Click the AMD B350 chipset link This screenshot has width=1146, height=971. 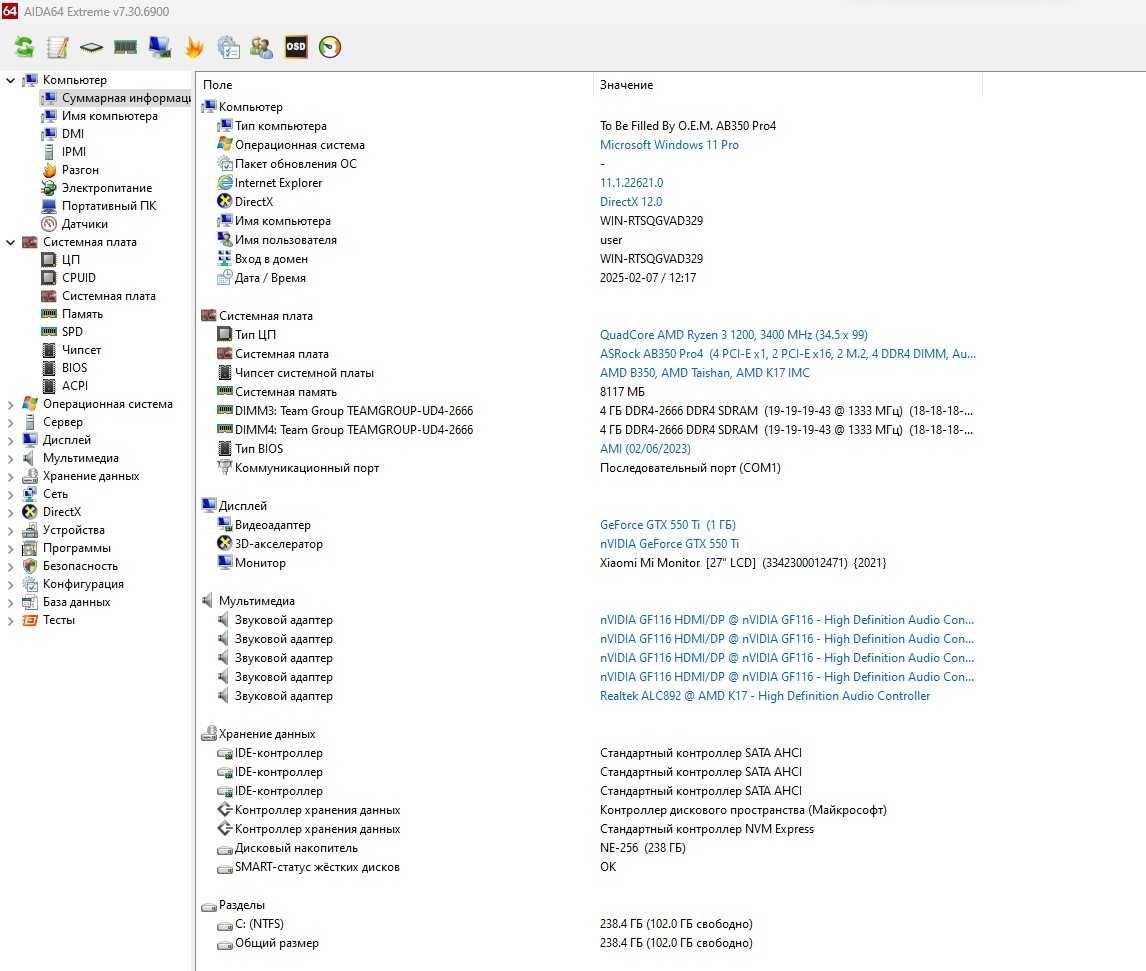[705, 373]
